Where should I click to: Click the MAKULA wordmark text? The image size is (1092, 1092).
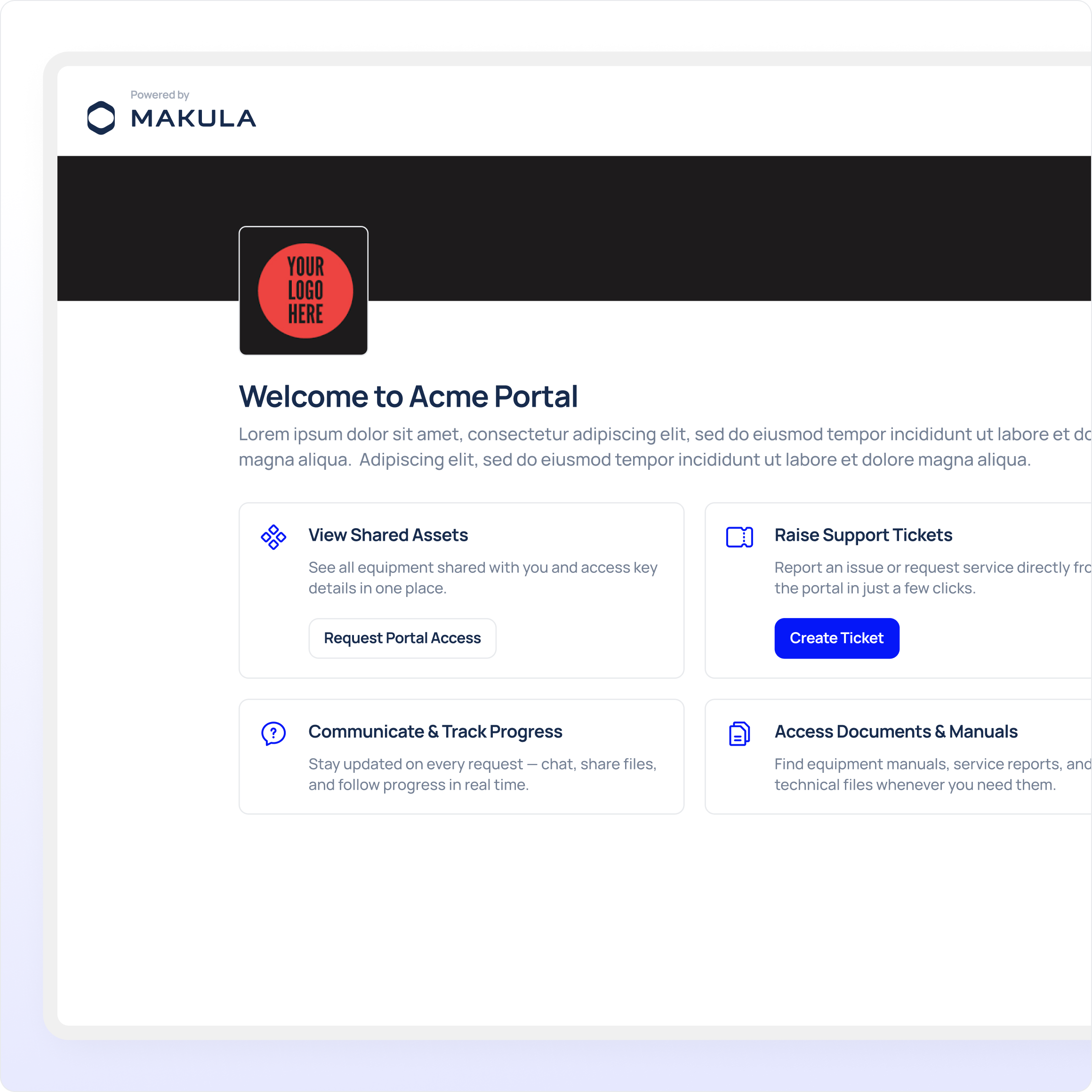click(x=193, y=119)
